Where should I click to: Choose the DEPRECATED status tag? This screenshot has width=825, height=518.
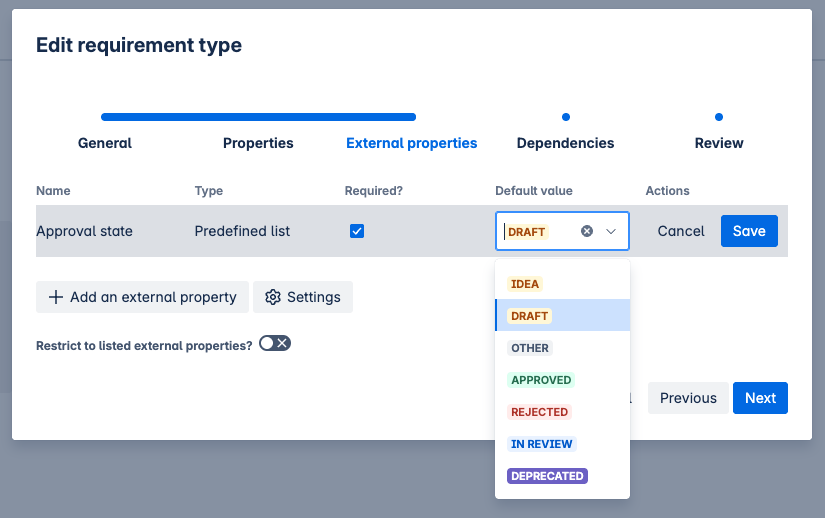coord(547,476)
